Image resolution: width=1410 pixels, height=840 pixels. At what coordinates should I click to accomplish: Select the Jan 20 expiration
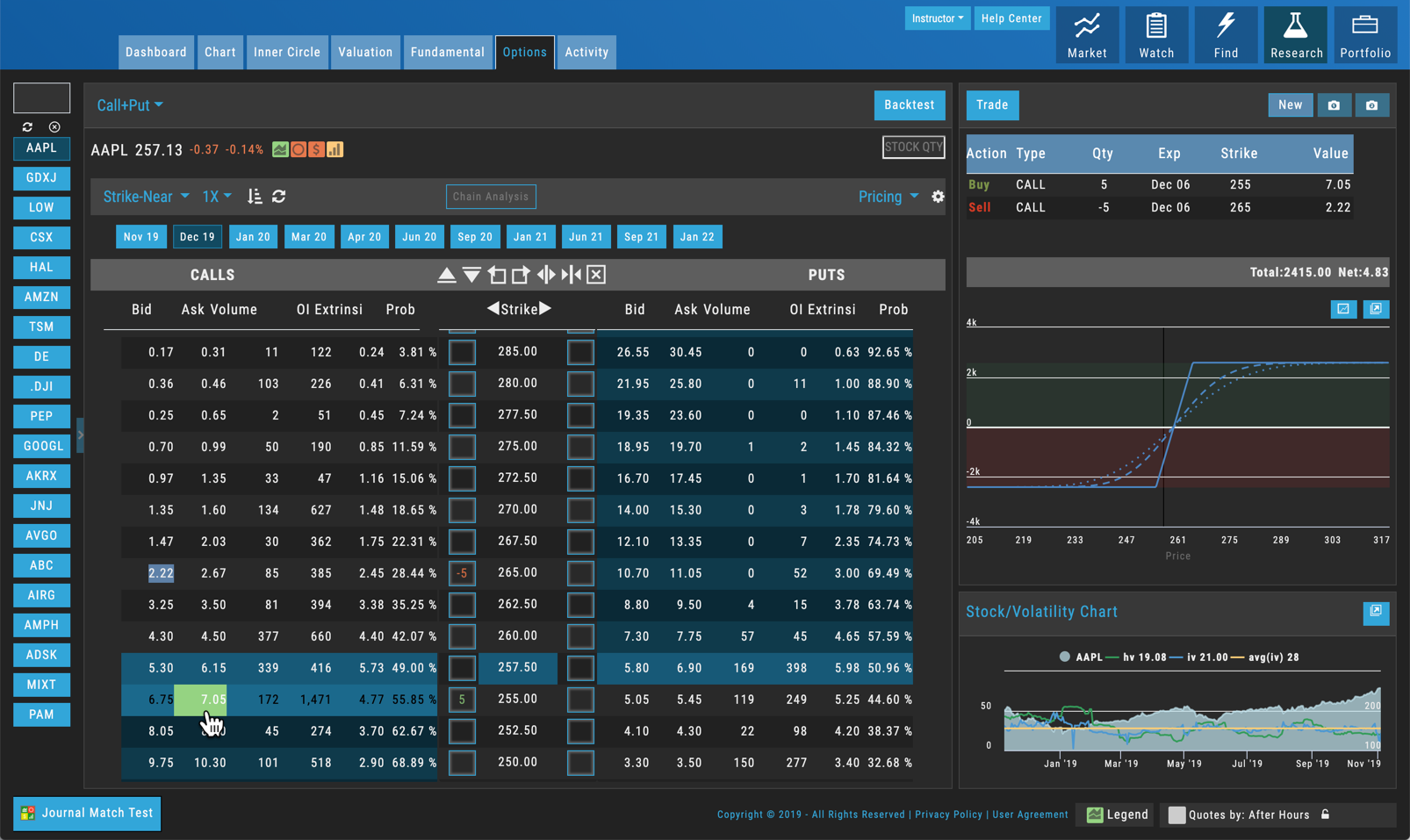tap(253, 237)
